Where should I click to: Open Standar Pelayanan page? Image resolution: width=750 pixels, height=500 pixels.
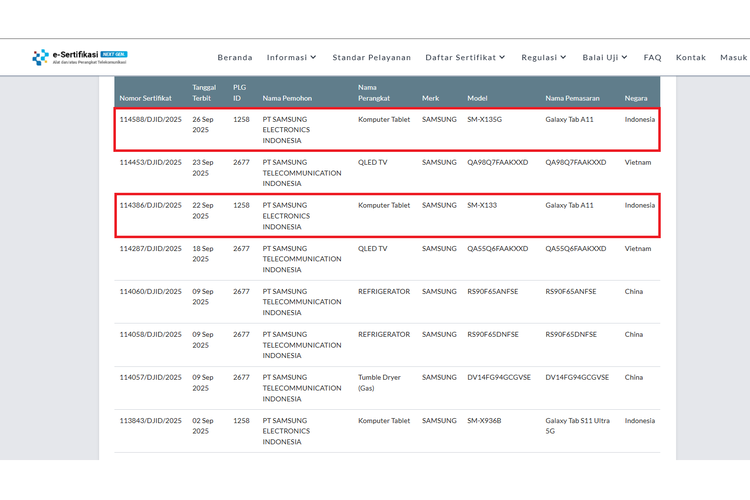pos(372,57)
